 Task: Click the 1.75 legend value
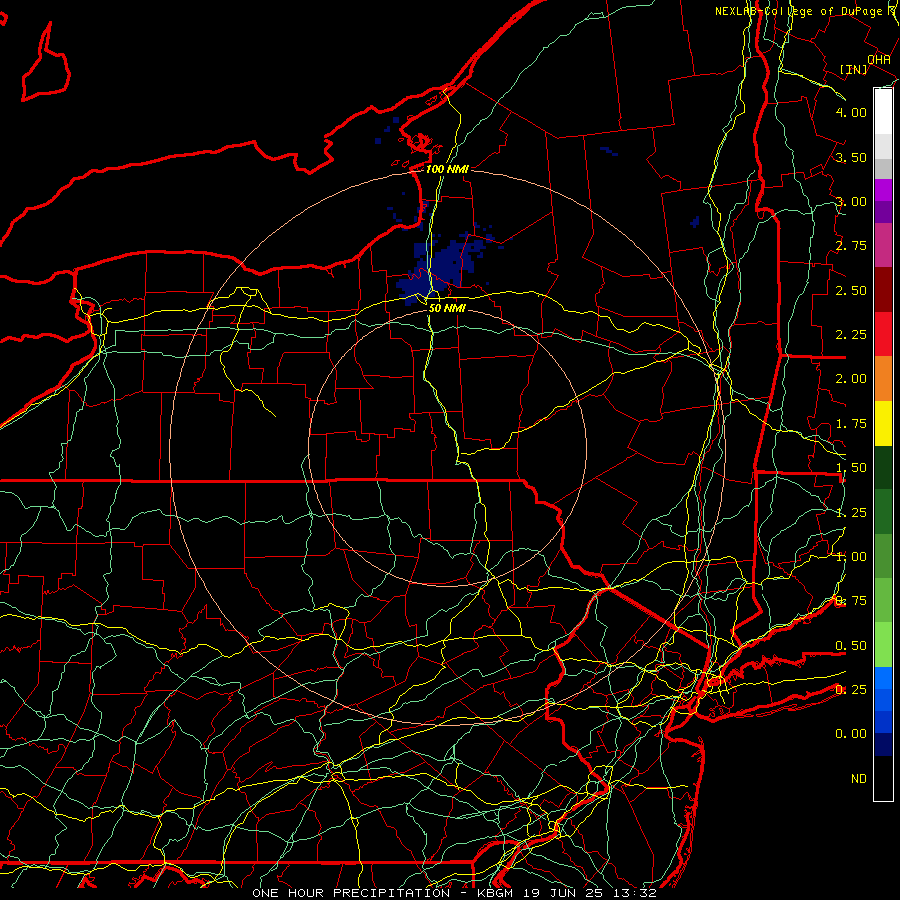pos(851,424)
